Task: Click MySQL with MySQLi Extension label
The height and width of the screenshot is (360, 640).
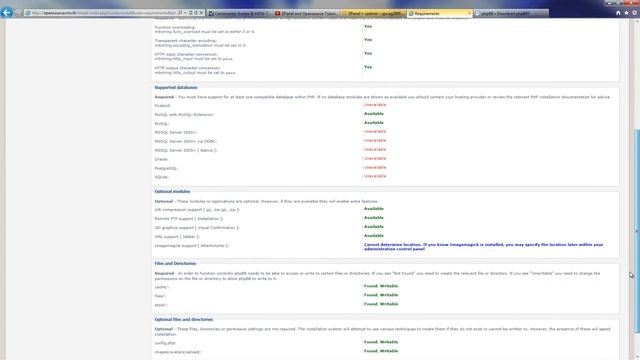Action: point(184,115)
